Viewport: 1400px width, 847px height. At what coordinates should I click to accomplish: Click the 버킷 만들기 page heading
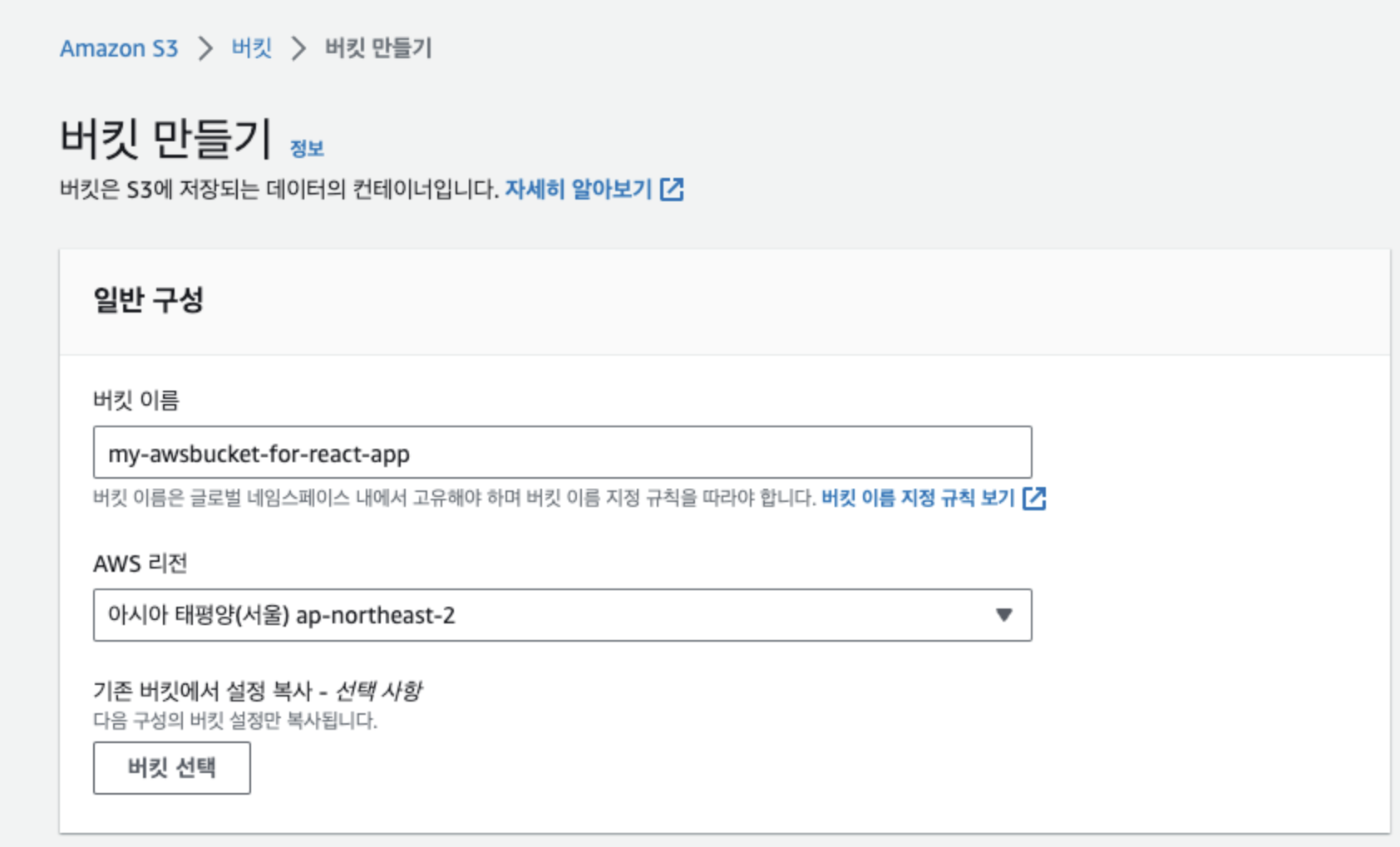click(x=166, y=138)
